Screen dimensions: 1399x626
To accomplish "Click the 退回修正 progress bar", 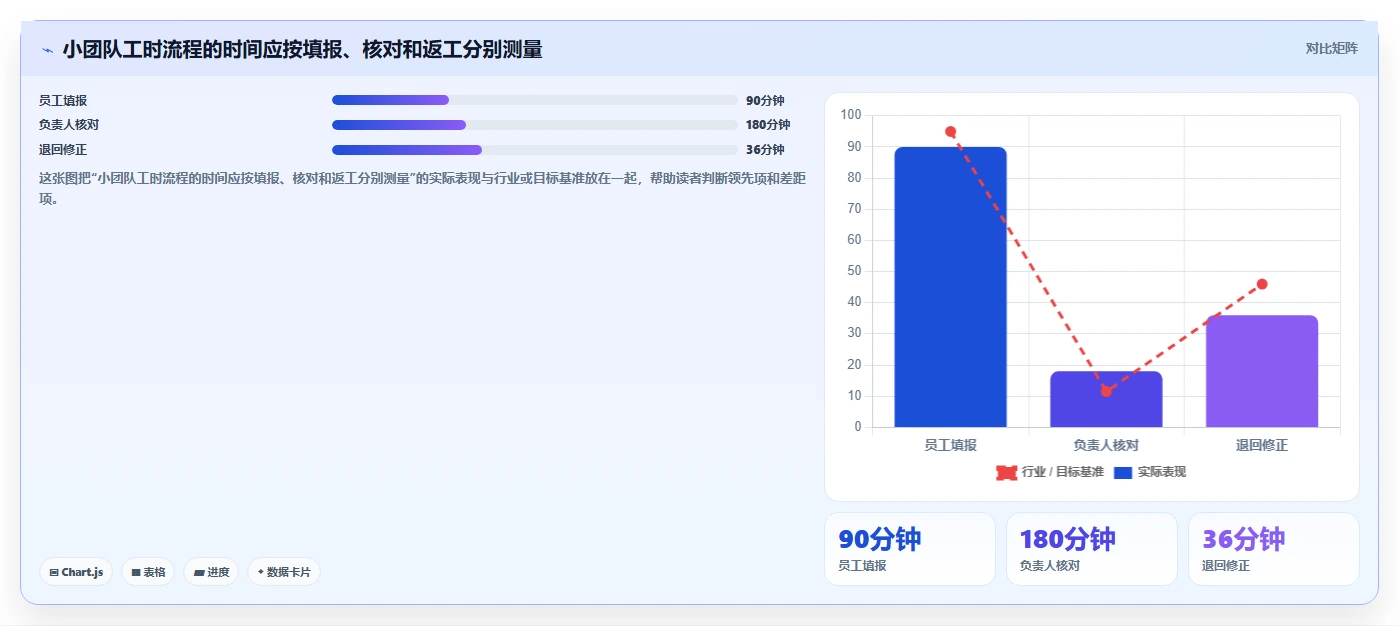I will tap(534, 150).
